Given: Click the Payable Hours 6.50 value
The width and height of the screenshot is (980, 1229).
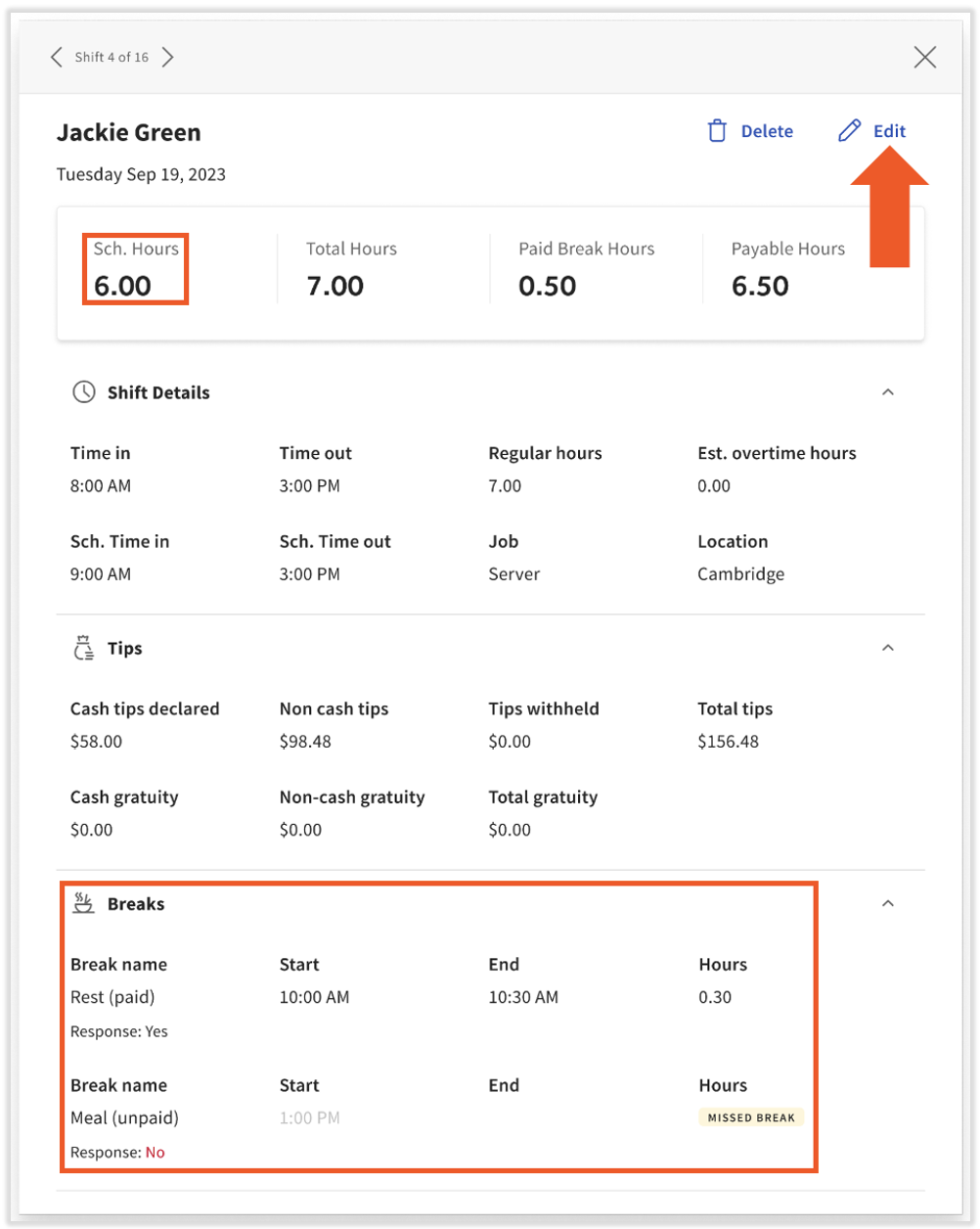Looking at the screenshot, I should coord(760,287).
